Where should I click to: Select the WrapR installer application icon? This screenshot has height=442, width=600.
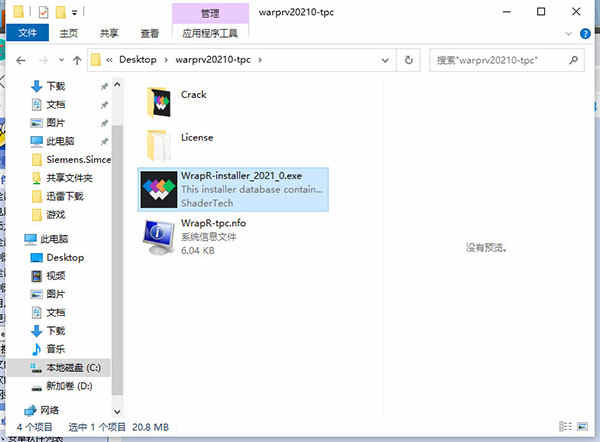click(159, 189)
